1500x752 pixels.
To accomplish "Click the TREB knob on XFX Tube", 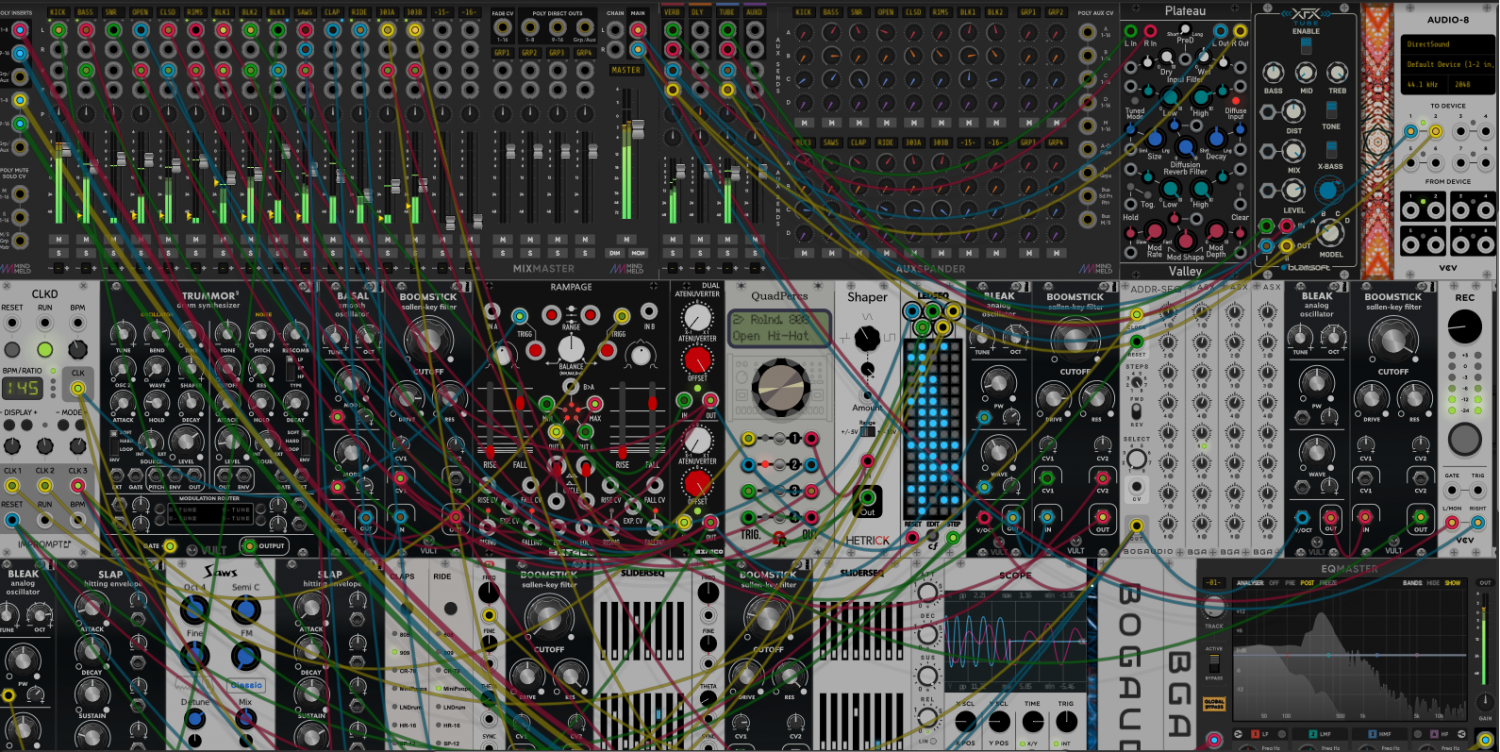I will coord(1337,72).
